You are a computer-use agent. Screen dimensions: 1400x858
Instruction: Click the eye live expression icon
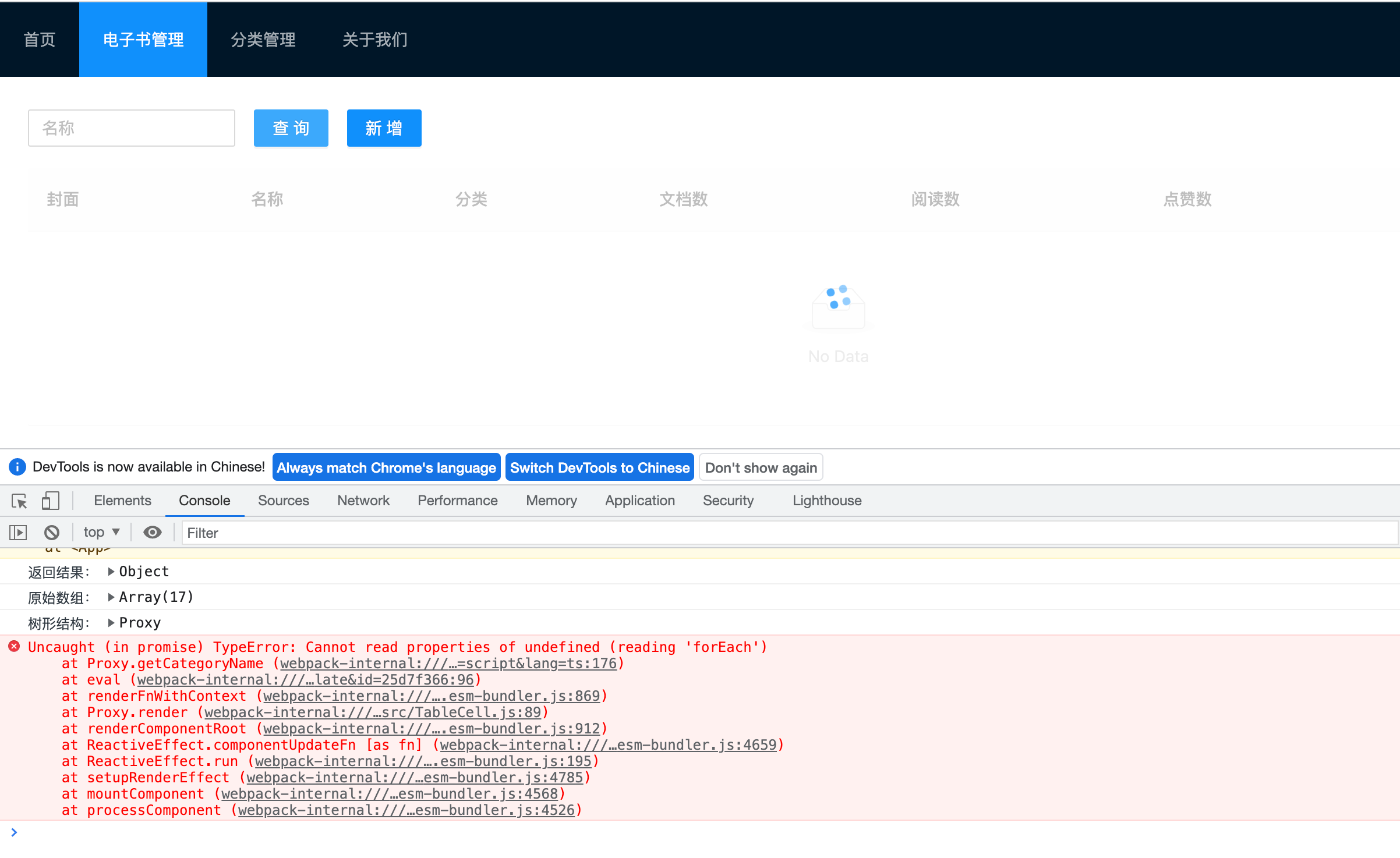pos(153,532)
